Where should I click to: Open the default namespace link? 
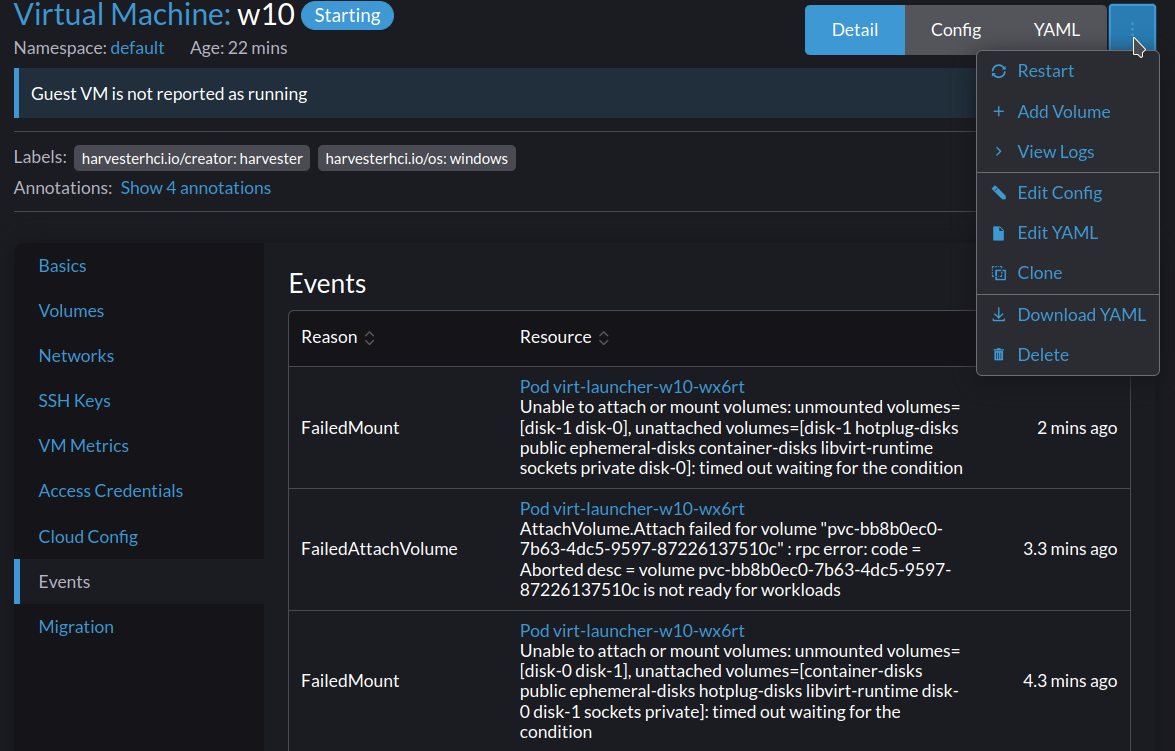pos(137,48)
